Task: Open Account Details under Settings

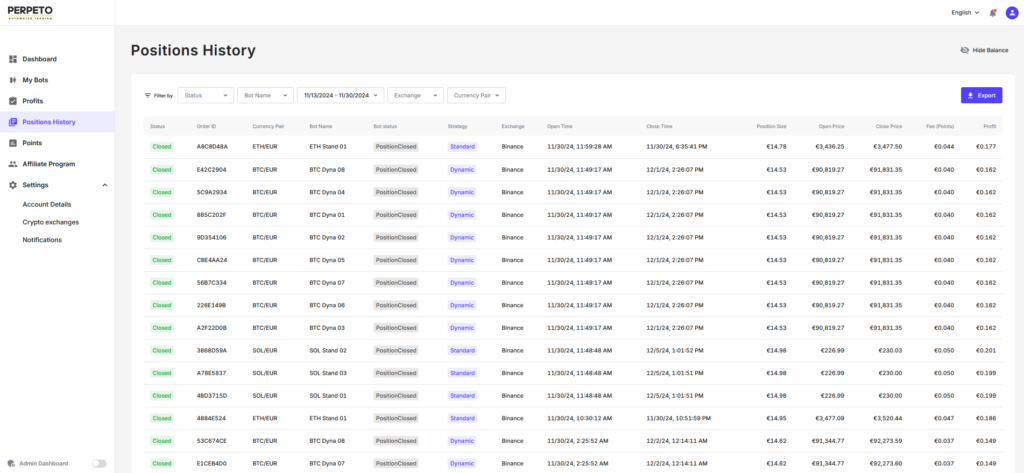Action: (47, 204)
